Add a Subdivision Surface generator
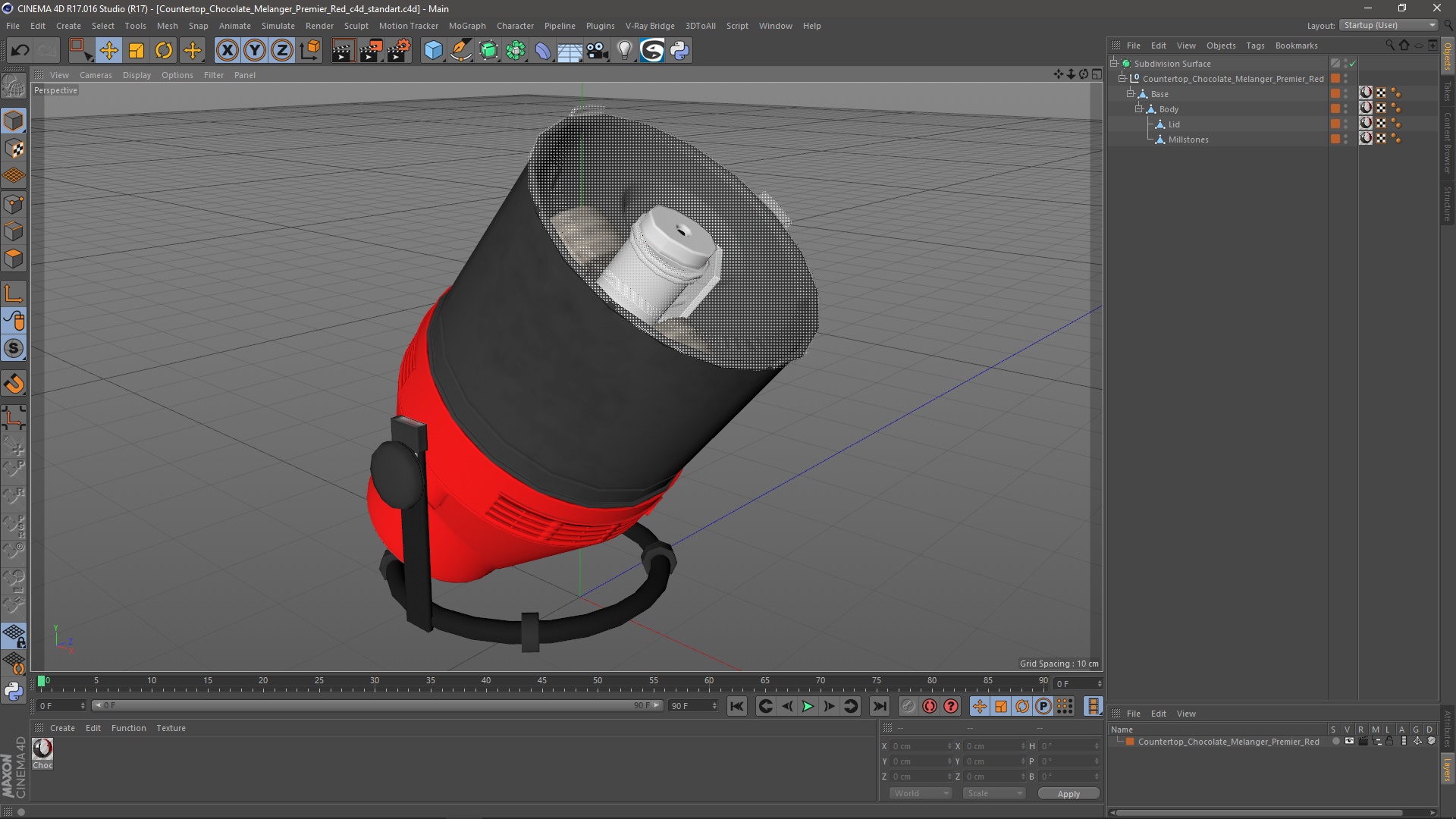 [488, 50]
